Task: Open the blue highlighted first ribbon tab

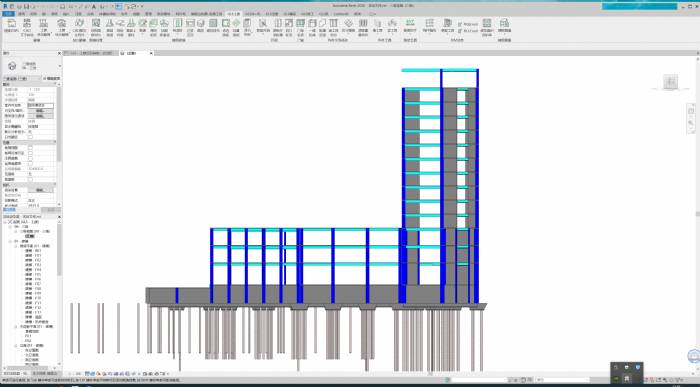Action: (x=8, y=14)
